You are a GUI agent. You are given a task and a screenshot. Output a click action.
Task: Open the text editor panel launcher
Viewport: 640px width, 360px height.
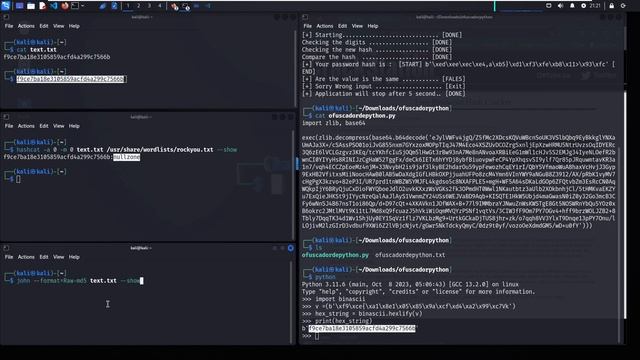(42, 6)
